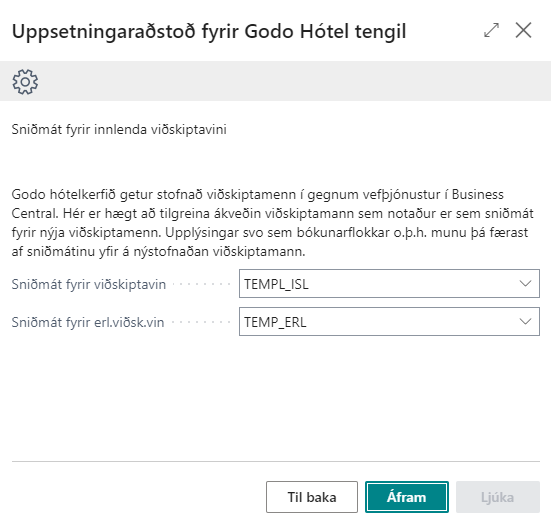Select the 'Sniðmát fyrir erl.viðsk.vin' field label

(88, 322)
